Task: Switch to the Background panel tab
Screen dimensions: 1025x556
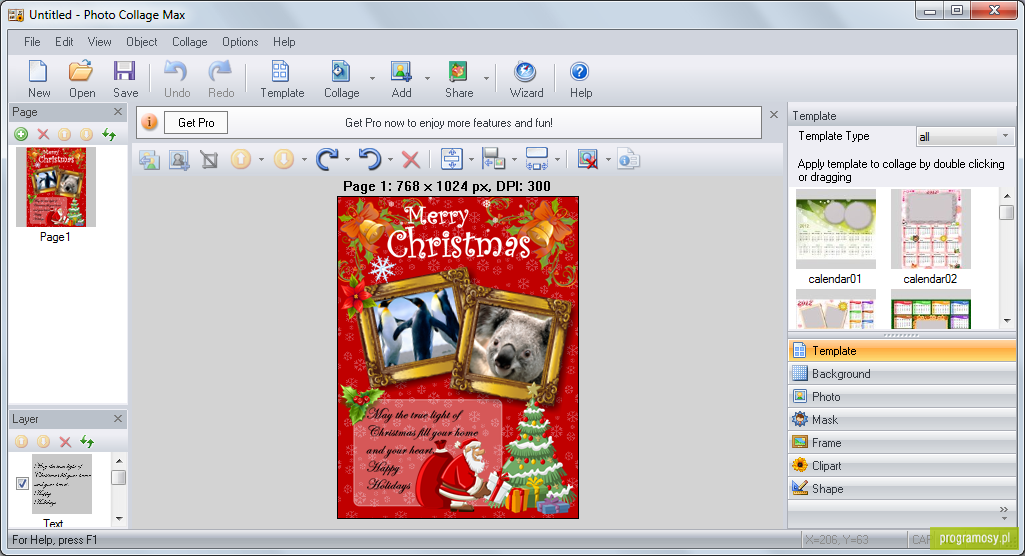Action: pyautogui.click(x=902, y=374)
